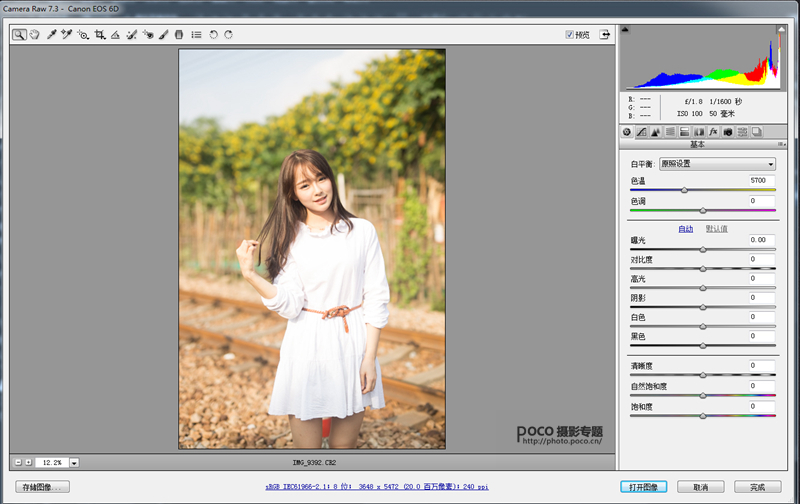Image resolution: width=800 pixels, height=504 pixels.
Task: Click the 色调 tint slider handle
Action: point(703,211)
